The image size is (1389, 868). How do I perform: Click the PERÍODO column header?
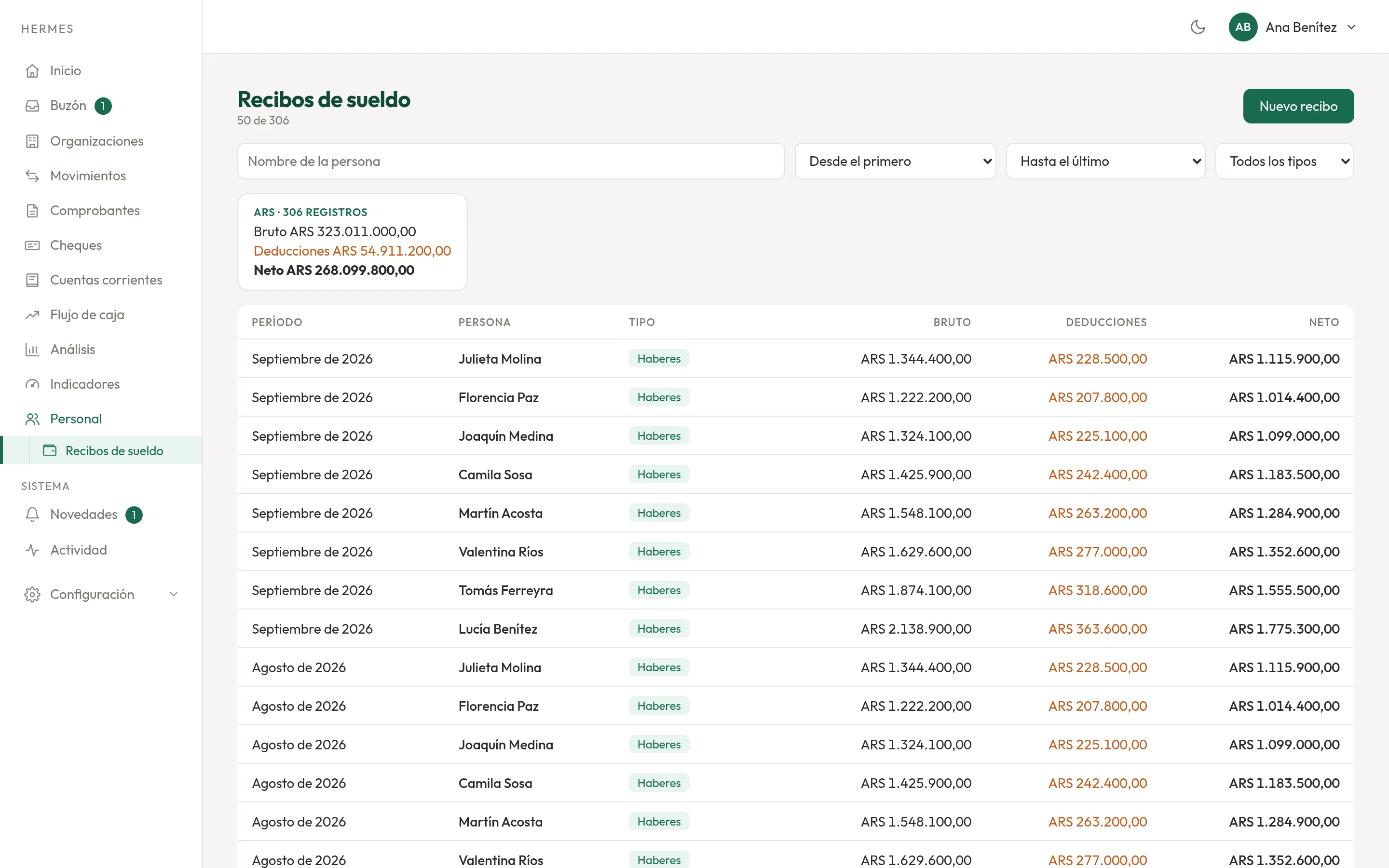point(277,322)
